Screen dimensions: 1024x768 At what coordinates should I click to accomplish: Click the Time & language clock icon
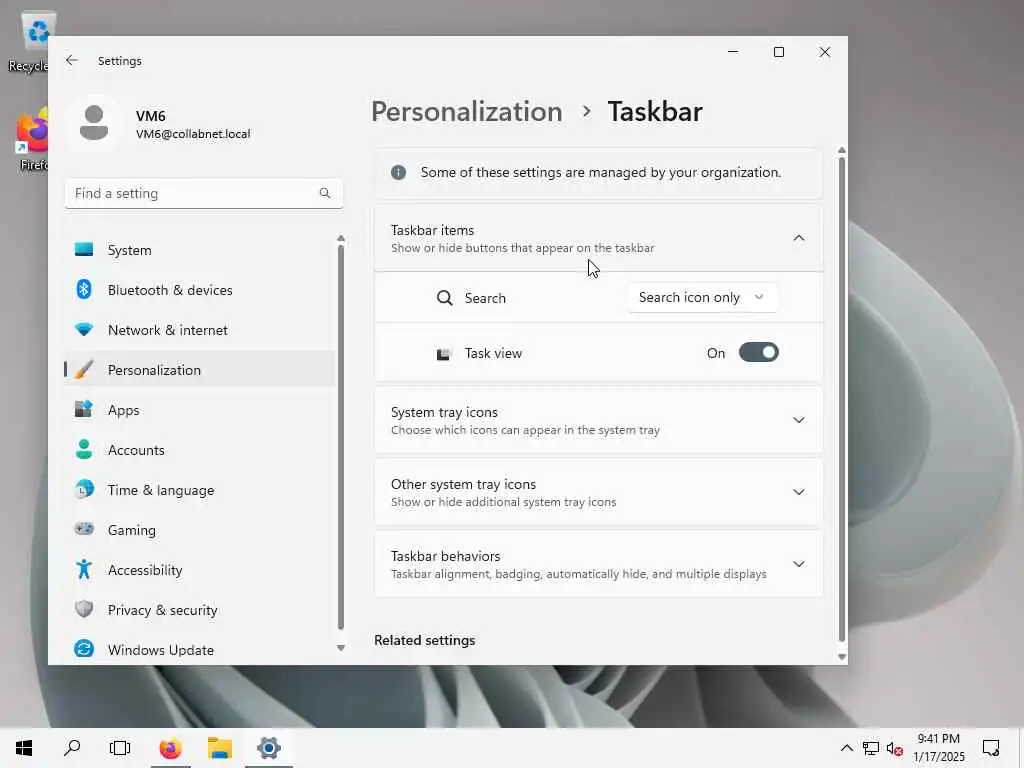84,490
